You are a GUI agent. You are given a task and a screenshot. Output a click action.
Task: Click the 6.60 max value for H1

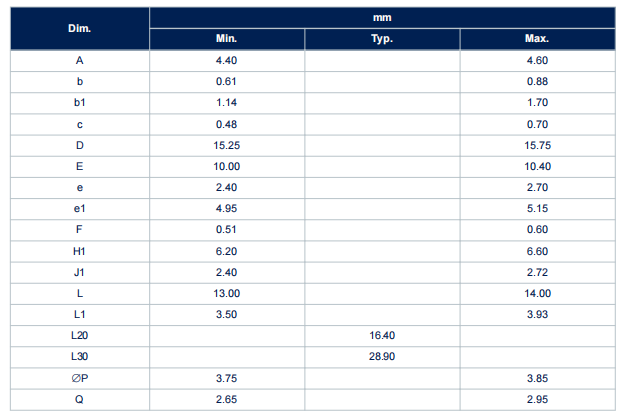click(x=537, y=250)
